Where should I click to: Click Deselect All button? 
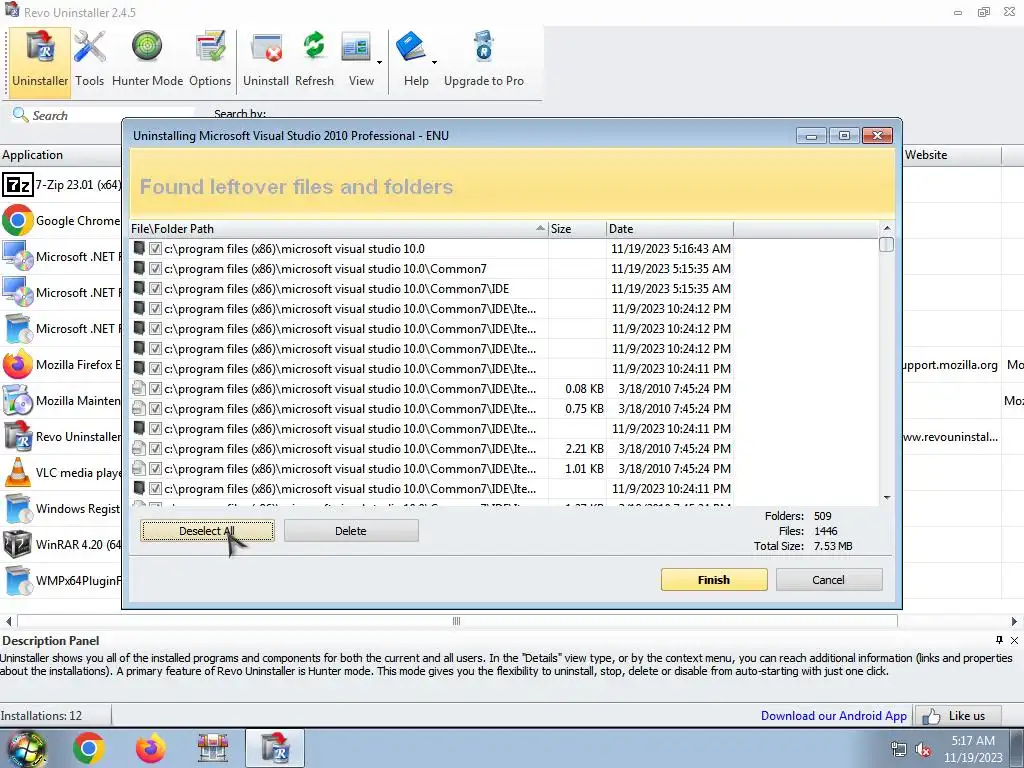(x=207, y=531)
